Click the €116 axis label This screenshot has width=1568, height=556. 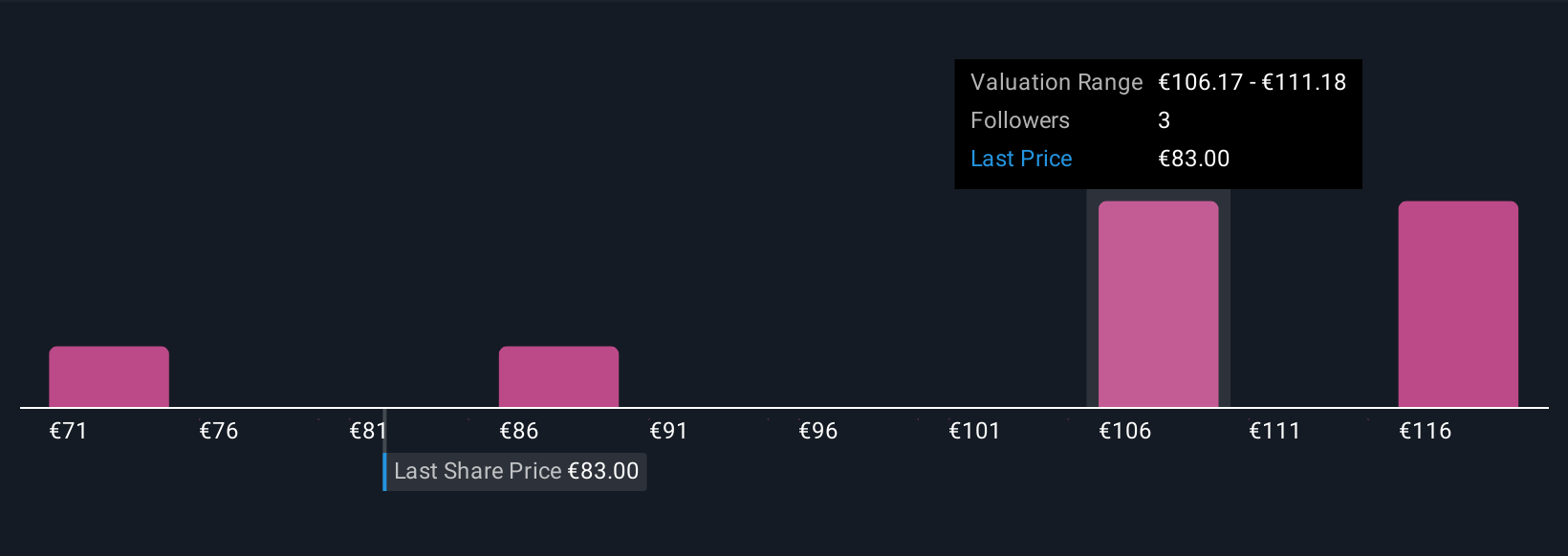[x=1425, y=431]
